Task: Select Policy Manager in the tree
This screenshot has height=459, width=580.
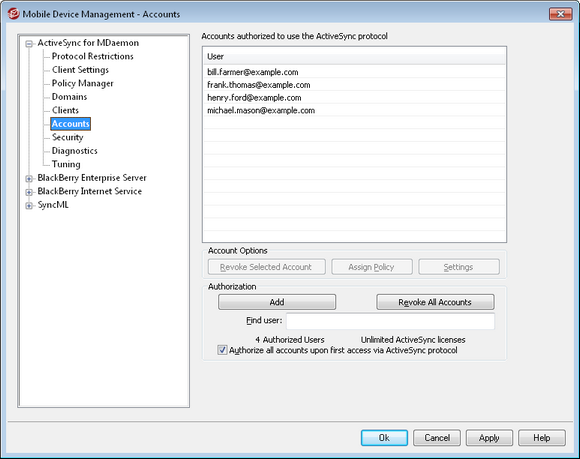Action: [x=82, y=83]
